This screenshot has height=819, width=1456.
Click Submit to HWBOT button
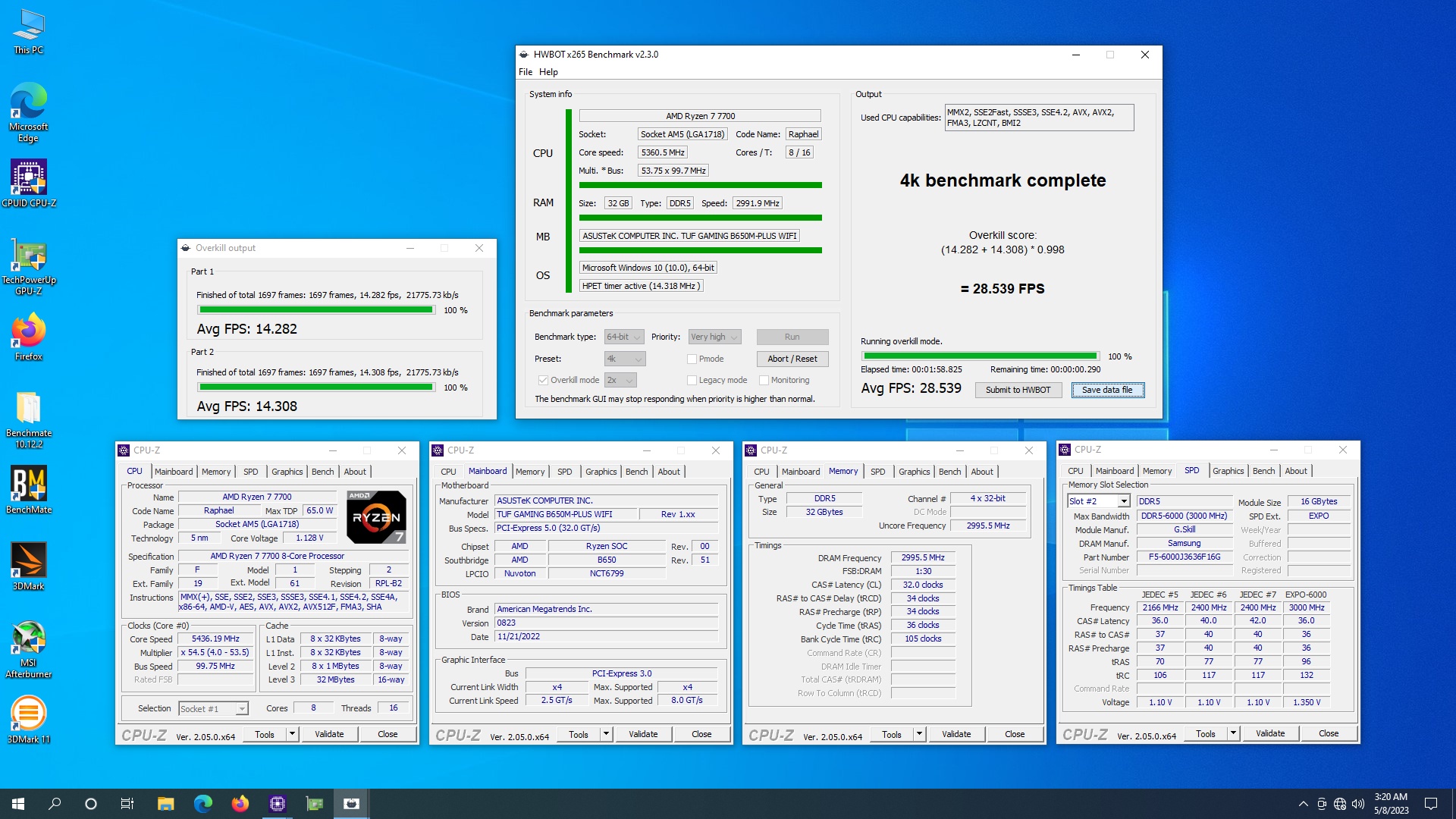pos(1018,390)
